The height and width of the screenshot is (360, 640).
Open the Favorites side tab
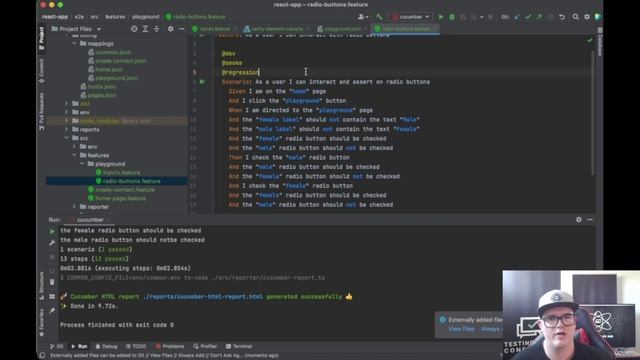point(41,322)
